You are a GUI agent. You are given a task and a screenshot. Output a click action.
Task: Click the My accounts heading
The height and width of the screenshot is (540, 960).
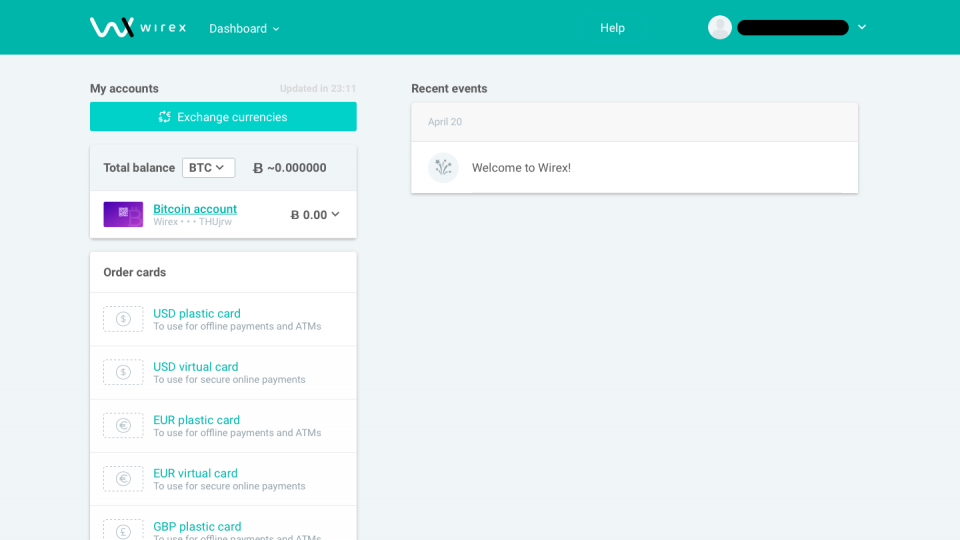pyautogui.click(x=124, y=89)
